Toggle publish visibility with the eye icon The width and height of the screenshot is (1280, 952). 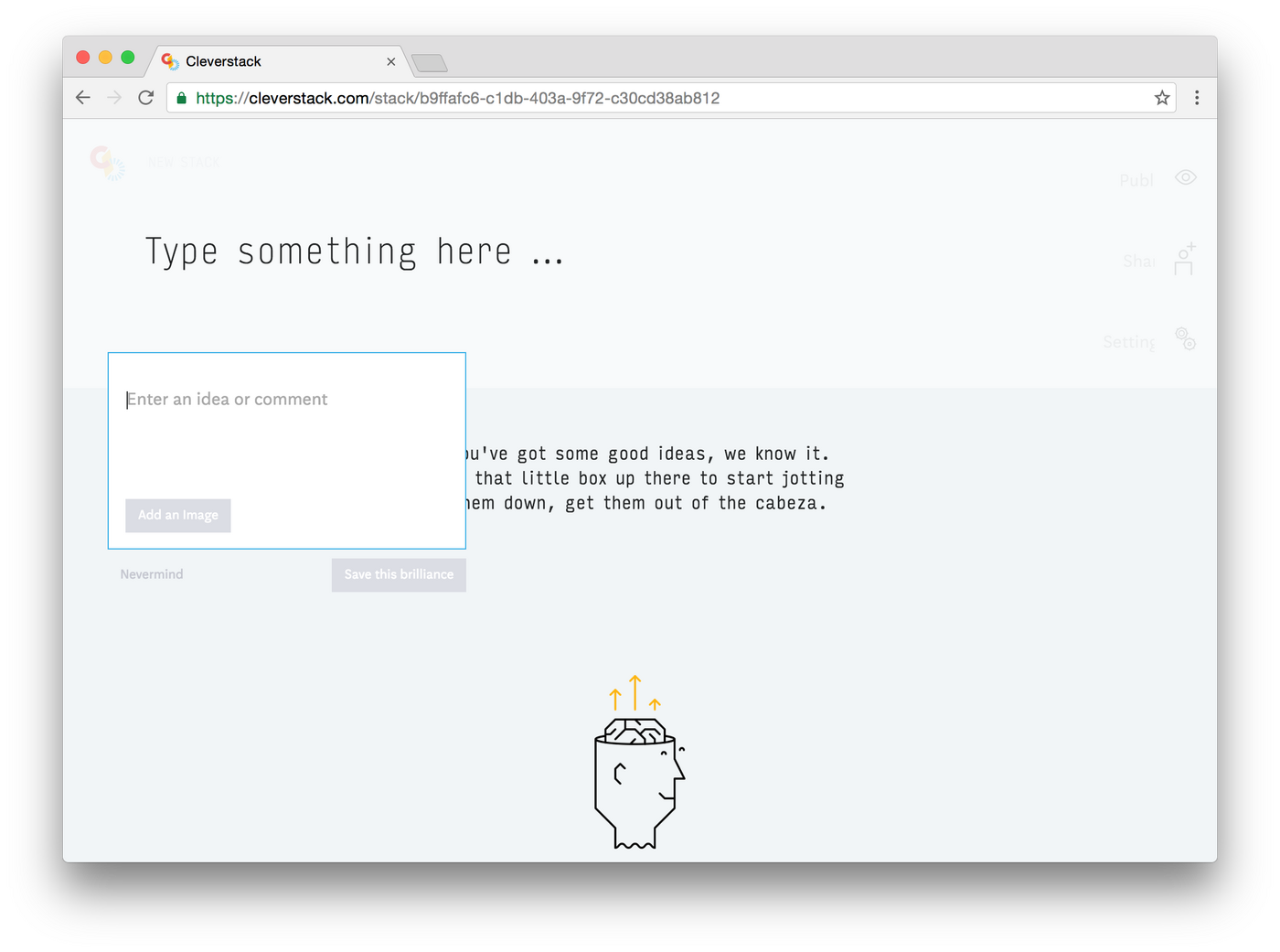click(1186, 177)
